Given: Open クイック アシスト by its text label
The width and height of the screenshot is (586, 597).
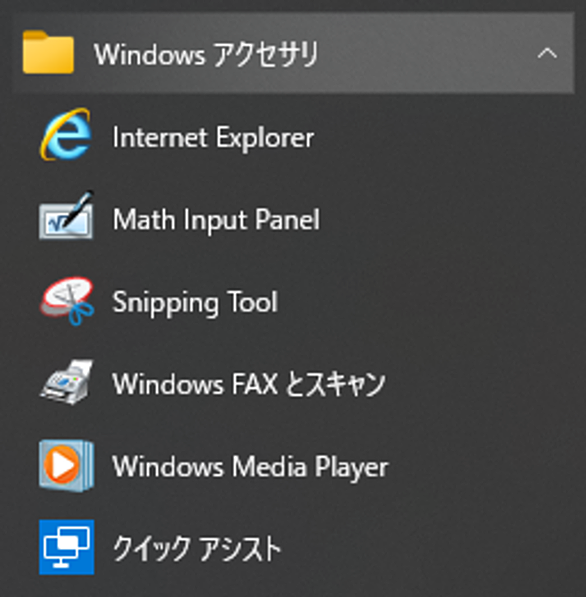Looking at the screenshot, I should 197,549.
